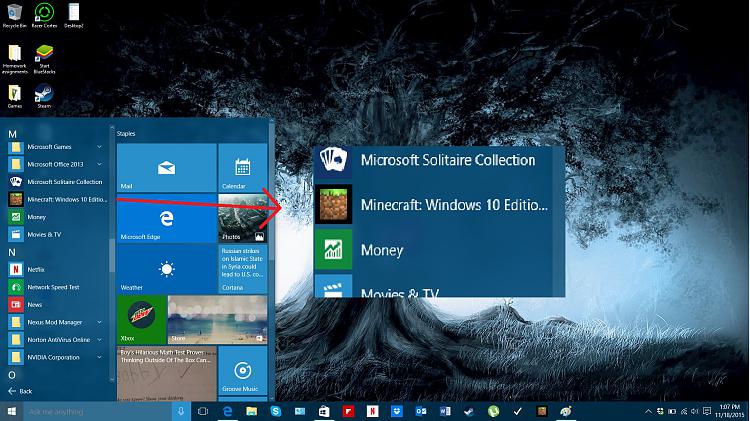750x421 pixels.
Task: Select the Start BlueStacks desktop icon
Action: pos(44,59)
